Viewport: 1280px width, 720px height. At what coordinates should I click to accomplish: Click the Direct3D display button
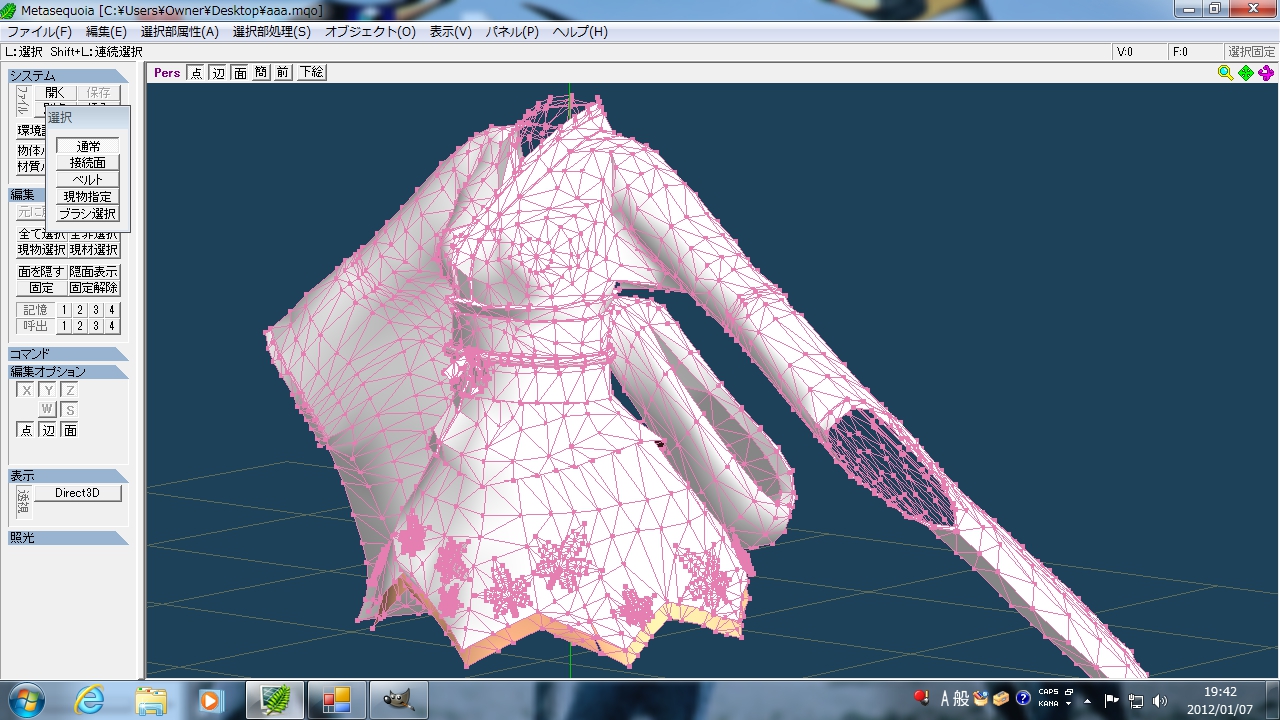pyautogui.click(x=78, y=493)
